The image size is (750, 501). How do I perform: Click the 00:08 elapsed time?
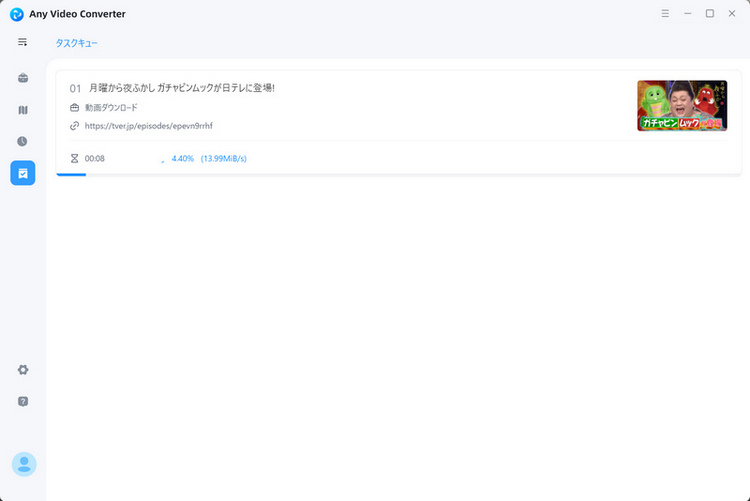tap(95, 158)
